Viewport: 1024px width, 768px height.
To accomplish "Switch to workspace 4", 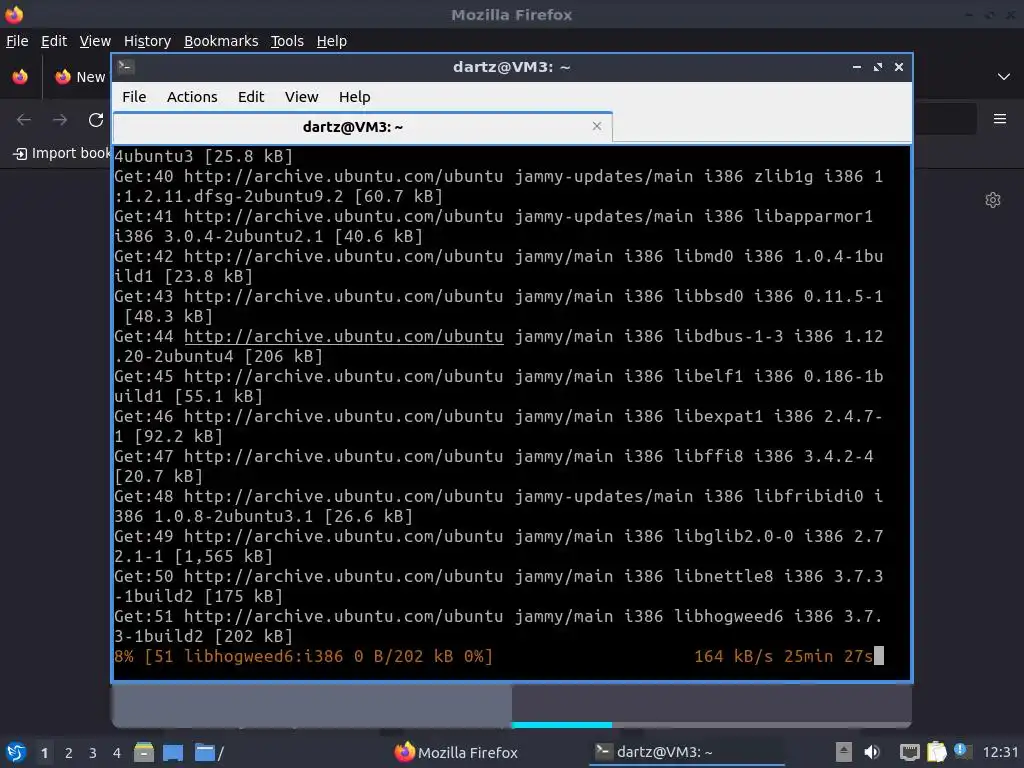I will (x=116, y=753).
